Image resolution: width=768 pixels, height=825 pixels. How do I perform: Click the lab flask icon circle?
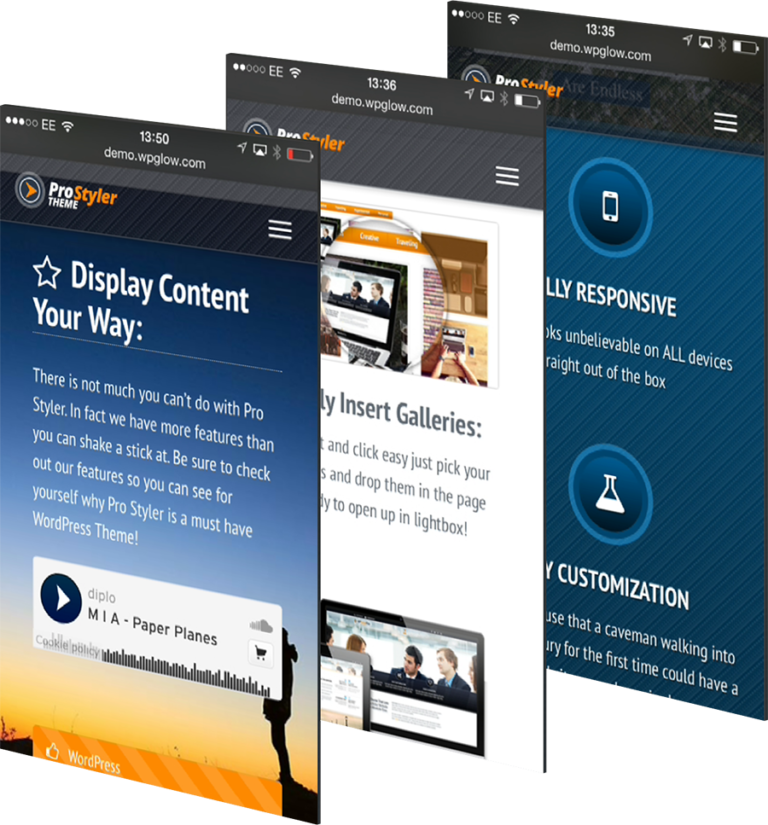click(x=611, y=494)
